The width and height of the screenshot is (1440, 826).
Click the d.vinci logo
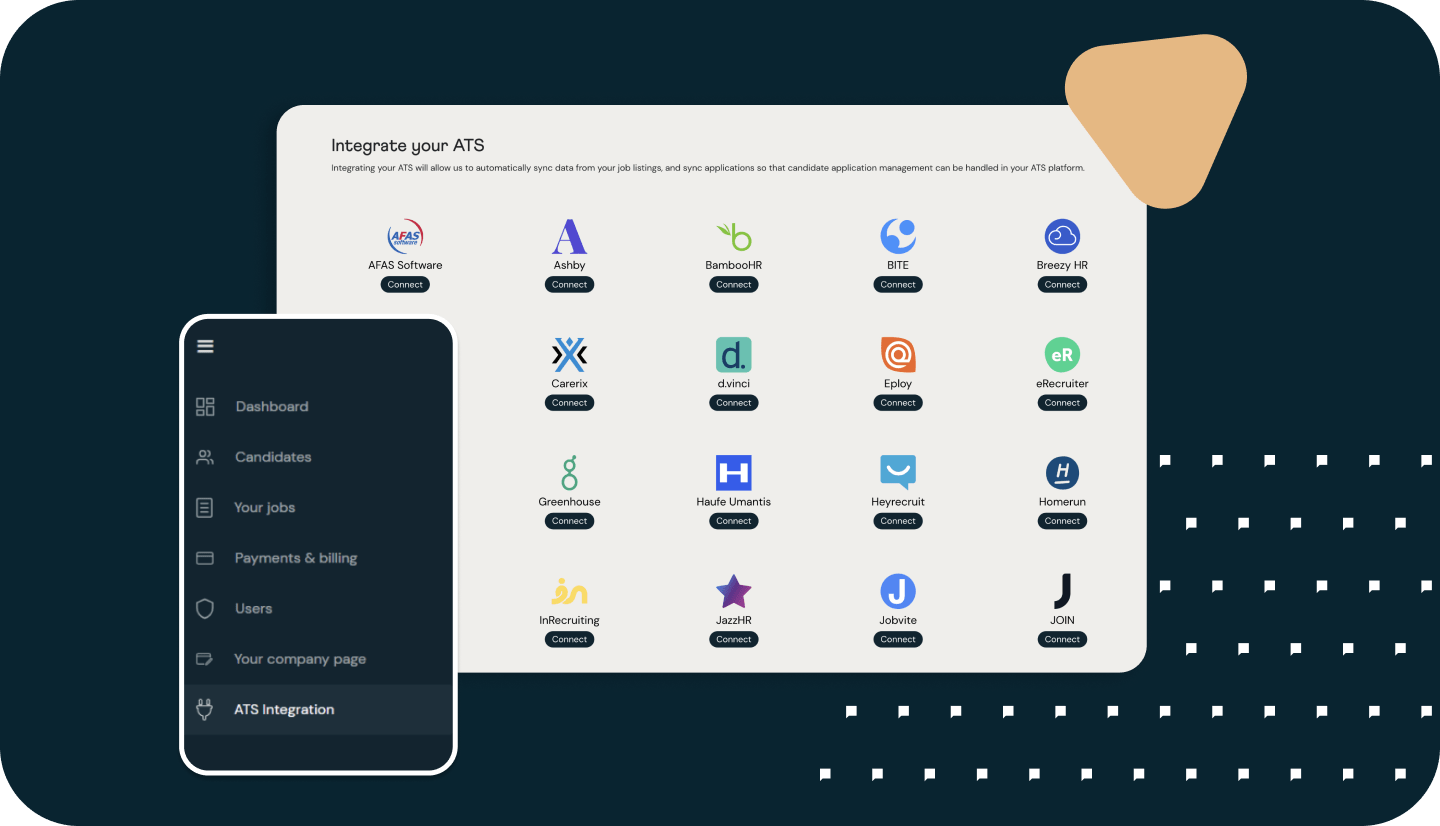coord(734,355)
